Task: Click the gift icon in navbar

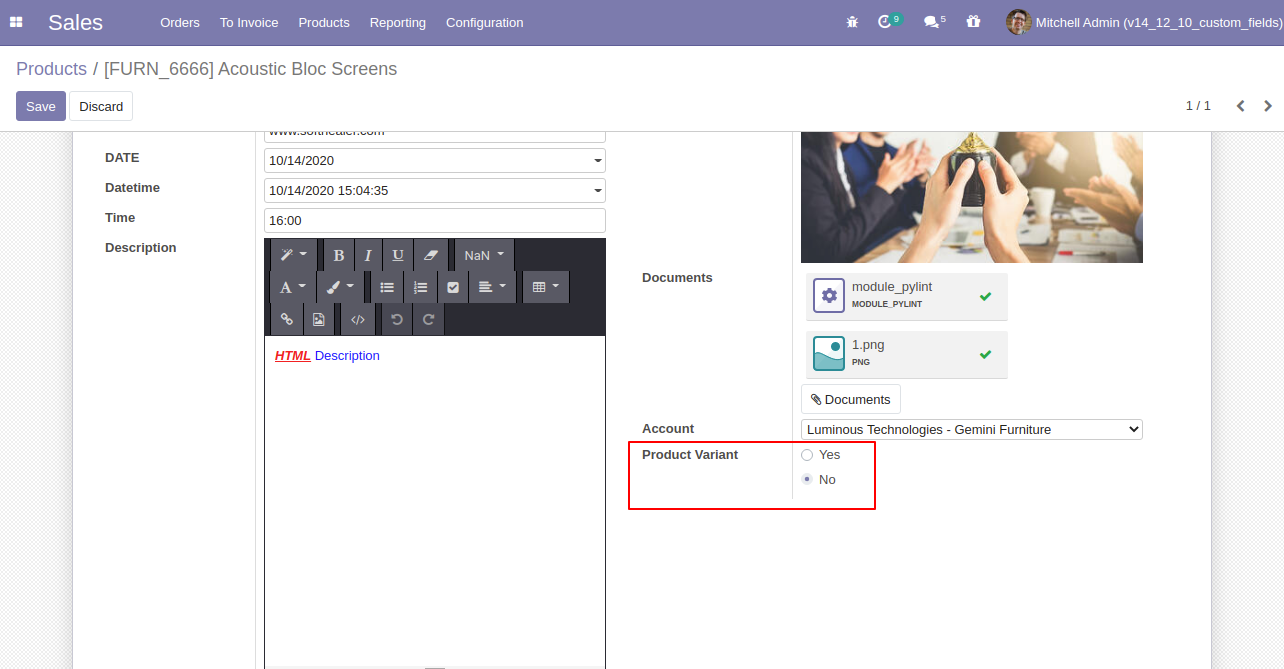Action: [x=974, y=22]
